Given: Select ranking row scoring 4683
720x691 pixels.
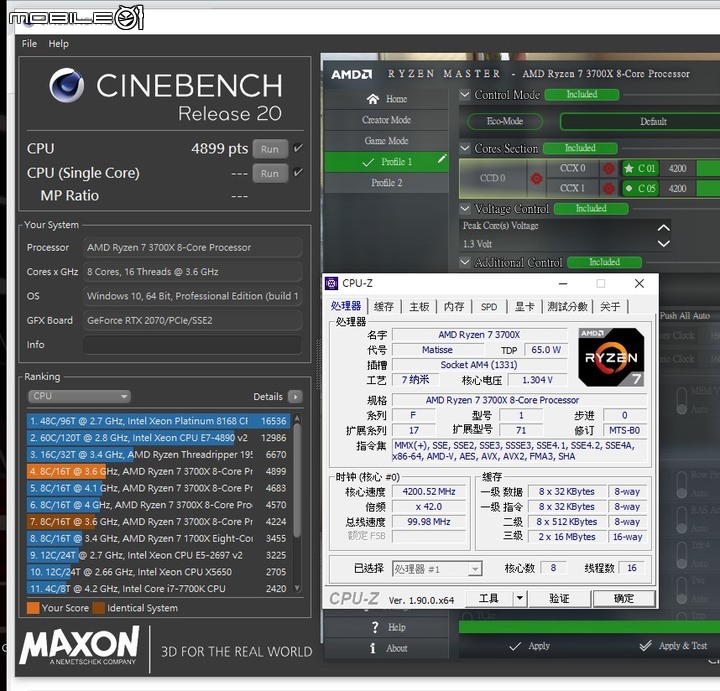Looking at the screenshot, I should click(x=158, y=488).
